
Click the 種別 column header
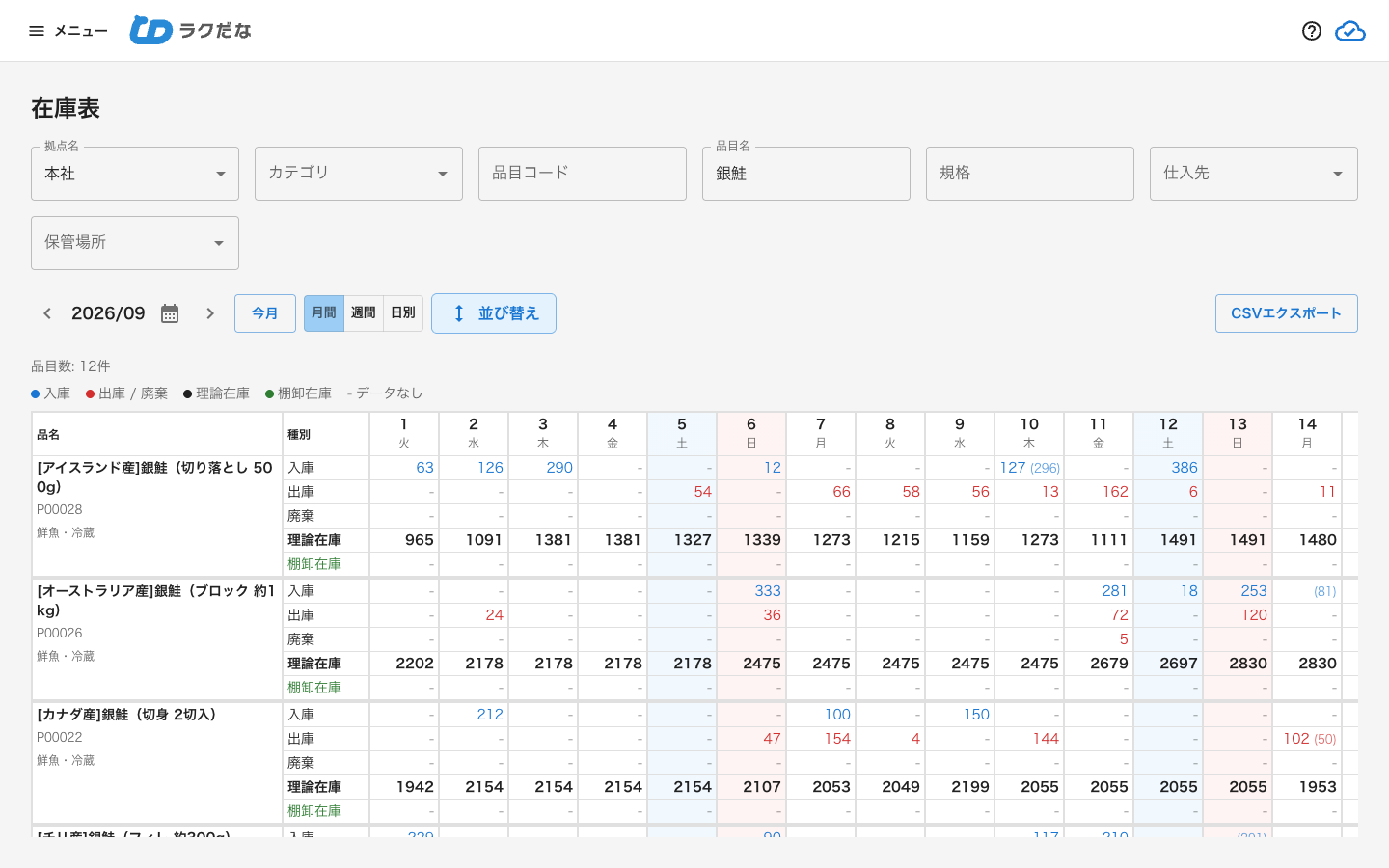pyautogui.click(x=326, y=434)
